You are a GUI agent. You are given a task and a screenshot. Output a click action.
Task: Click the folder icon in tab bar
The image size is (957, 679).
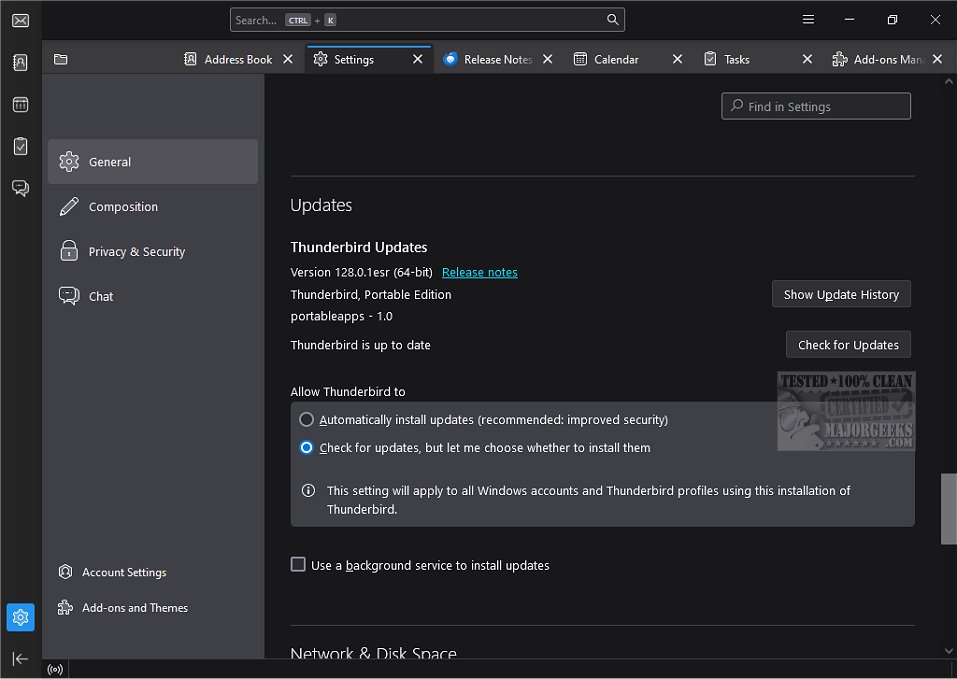click(x=61, y=60)
